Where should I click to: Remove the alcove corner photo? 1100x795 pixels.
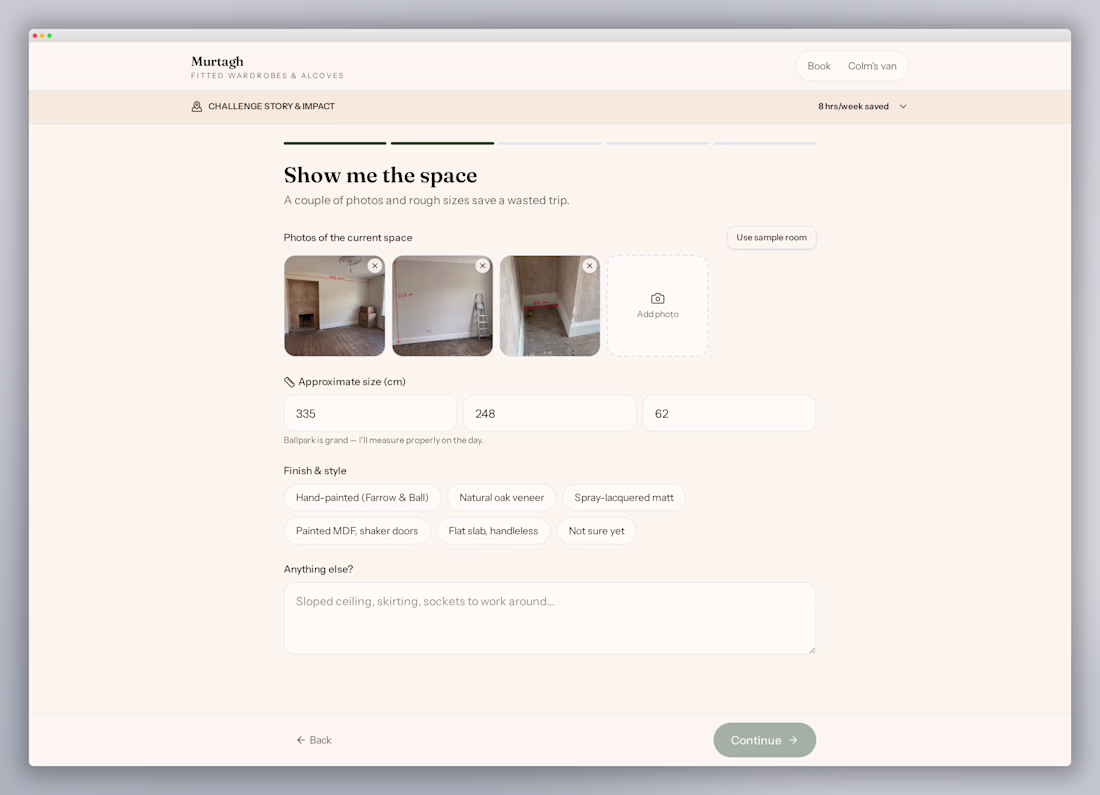coord(590,266)
